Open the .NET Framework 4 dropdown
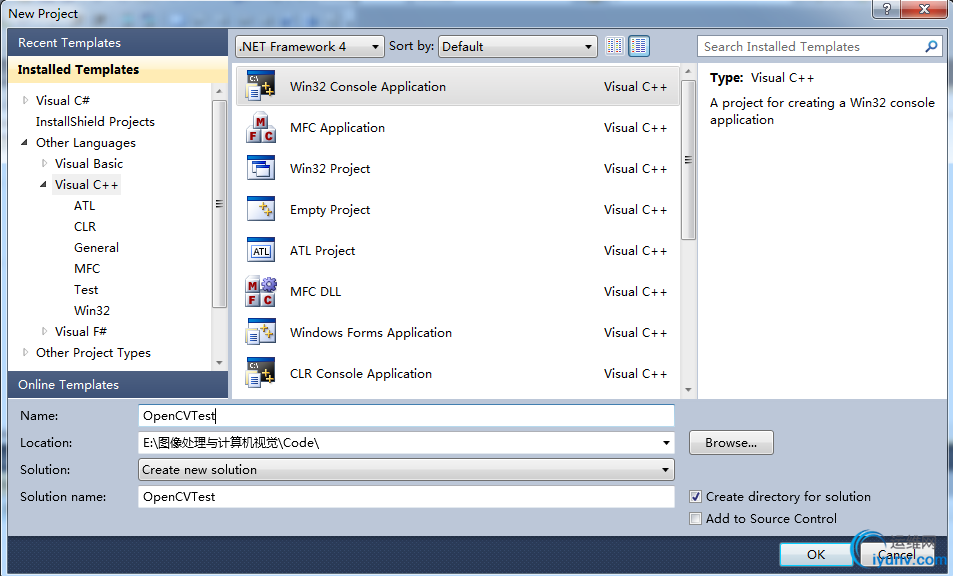 click(309, 46)
